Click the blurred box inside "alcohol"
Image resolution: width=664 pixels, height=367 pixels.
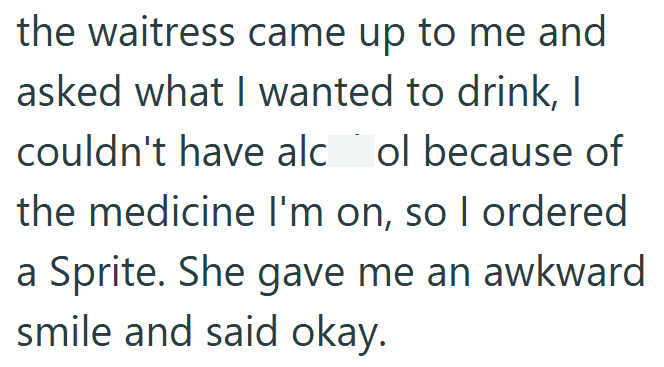351,151
